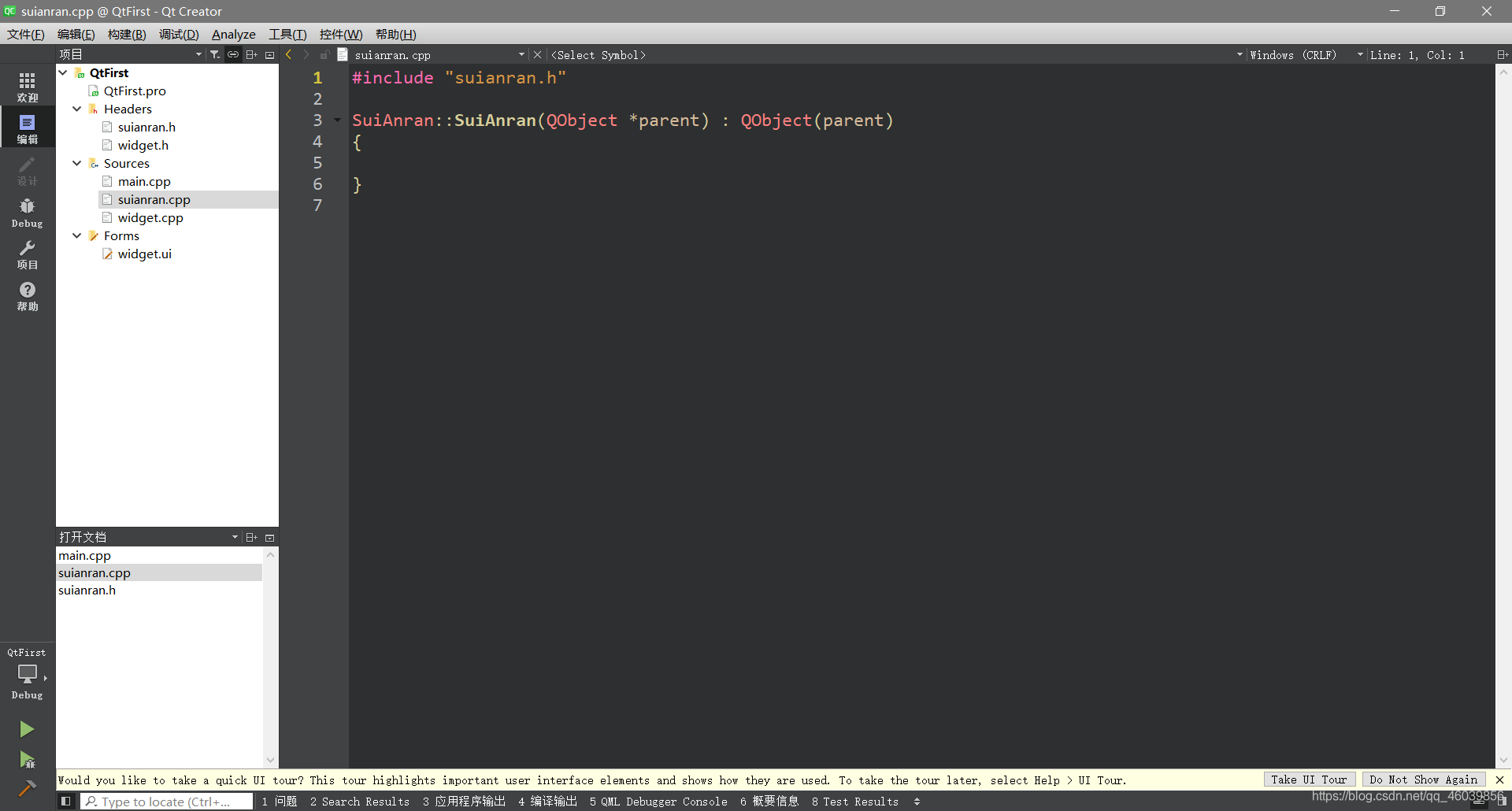Open the 控件(W) menu
This screenshot has height=811, width=1512.
341,34
